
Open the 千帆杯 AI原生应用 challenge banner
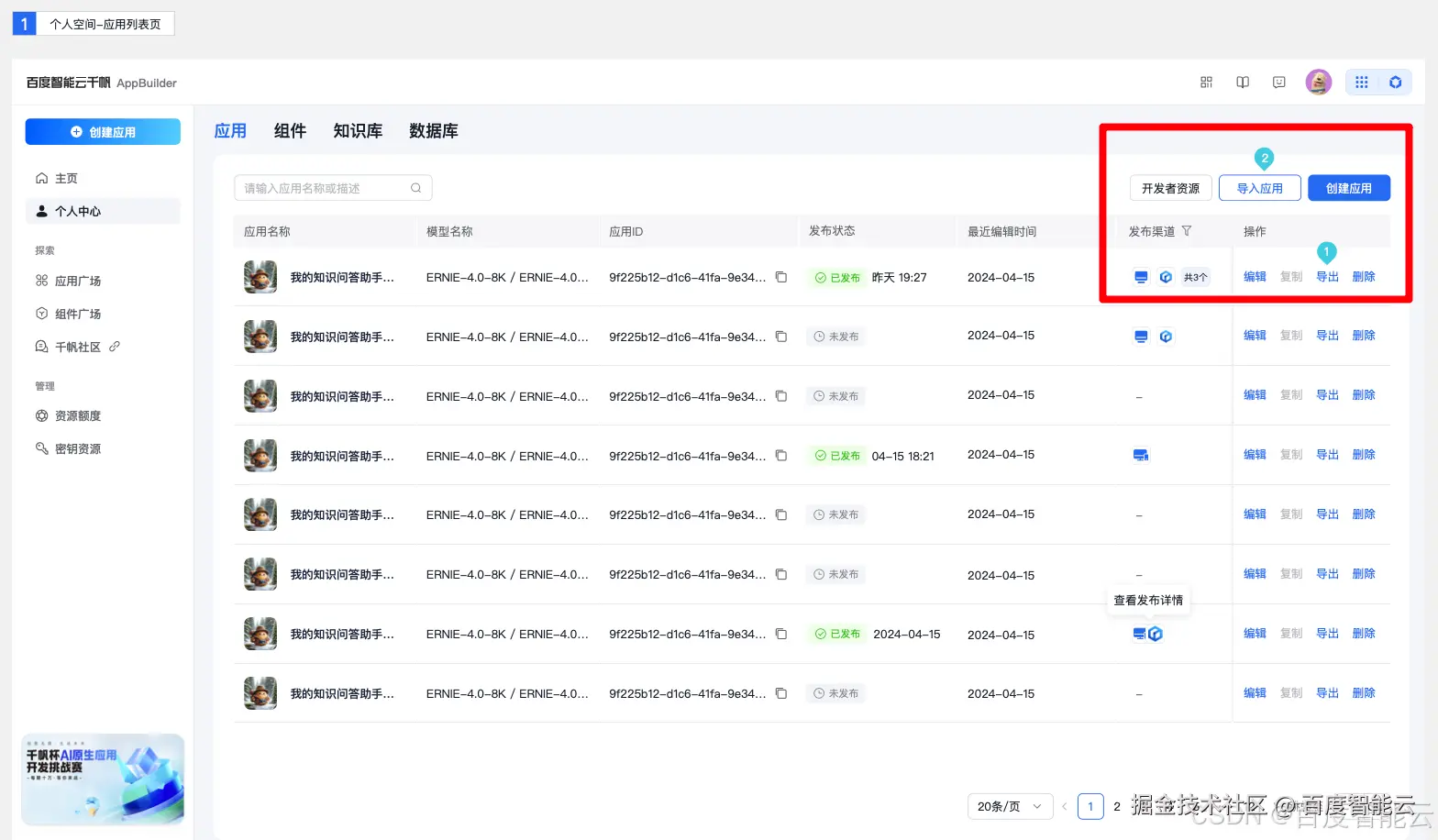(103, 779)
